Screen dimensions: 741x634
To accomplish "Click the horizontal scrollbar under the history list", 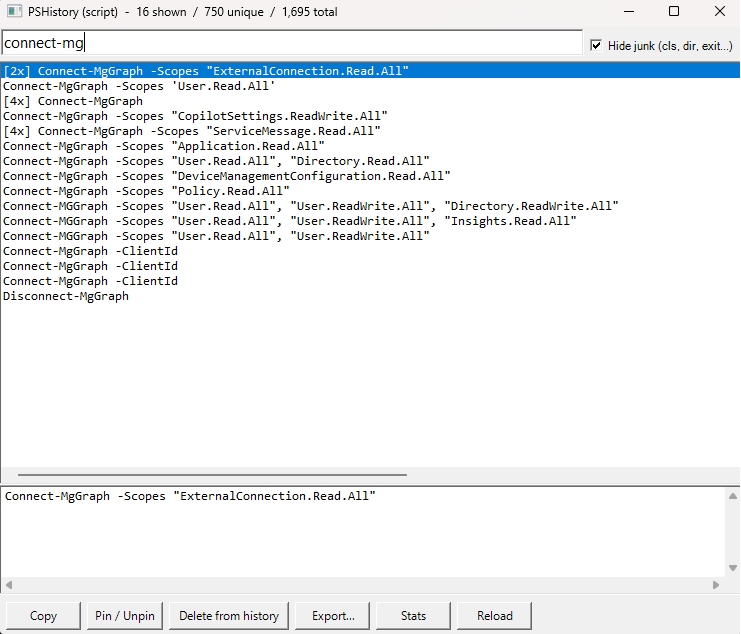I will [x=212, y=474].
